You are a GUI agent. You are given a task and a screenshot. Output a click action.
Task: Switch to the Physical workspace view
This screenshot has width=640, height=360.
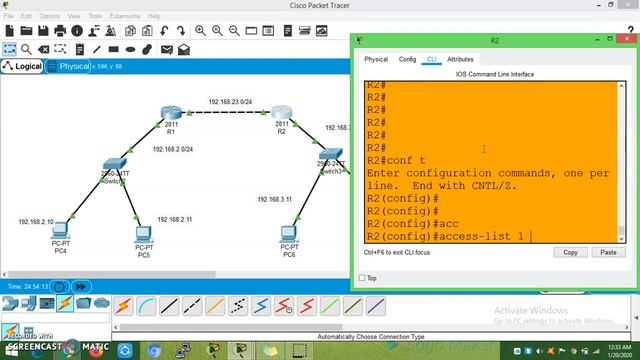(68, 66)
